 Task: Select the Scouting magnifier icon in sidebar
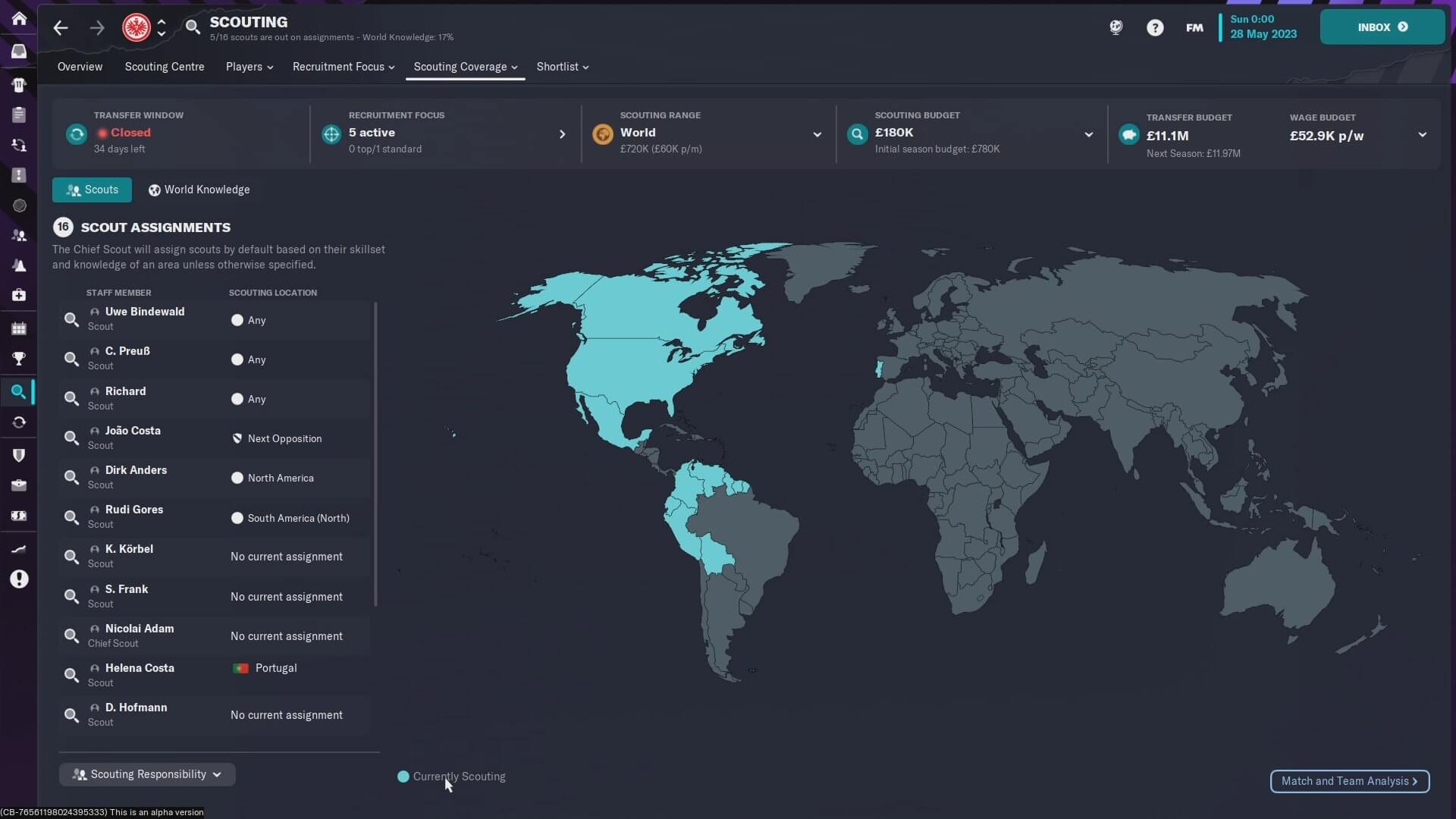click(19, 392)
